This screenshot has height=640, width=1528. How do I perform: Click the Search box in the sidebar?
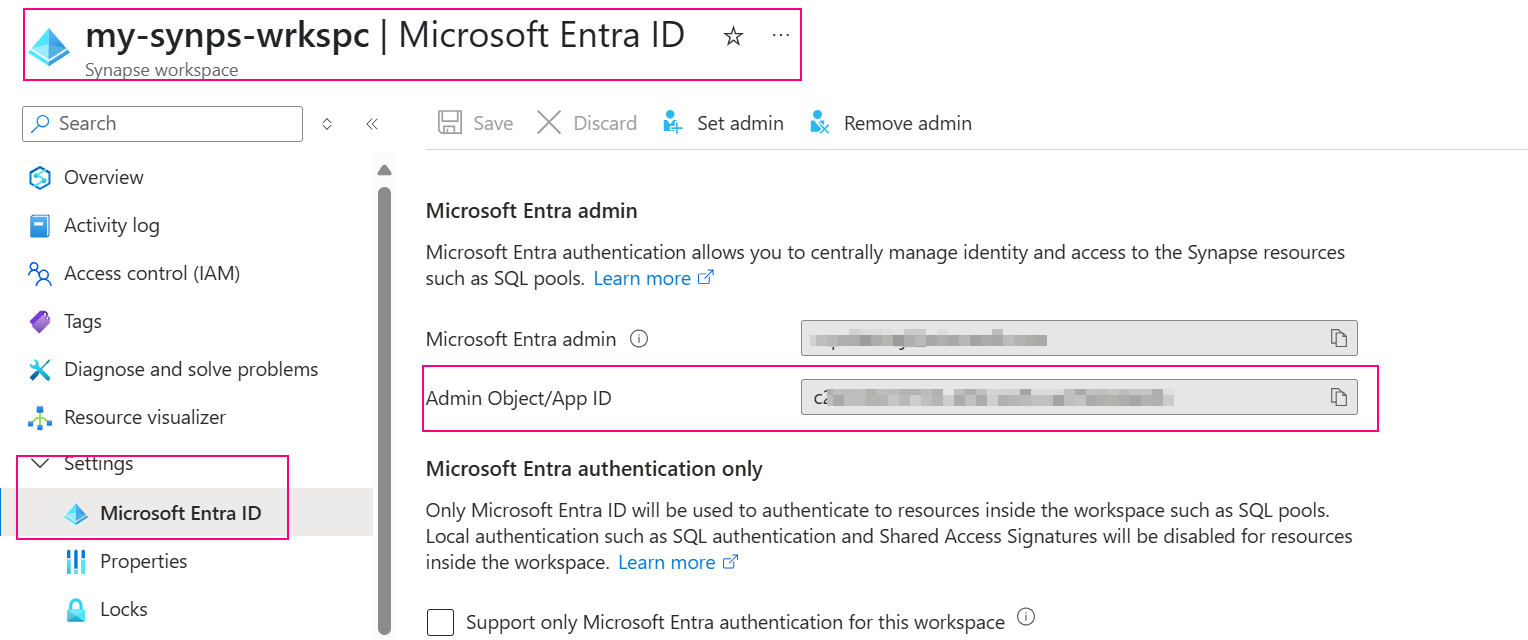[162, 124]
